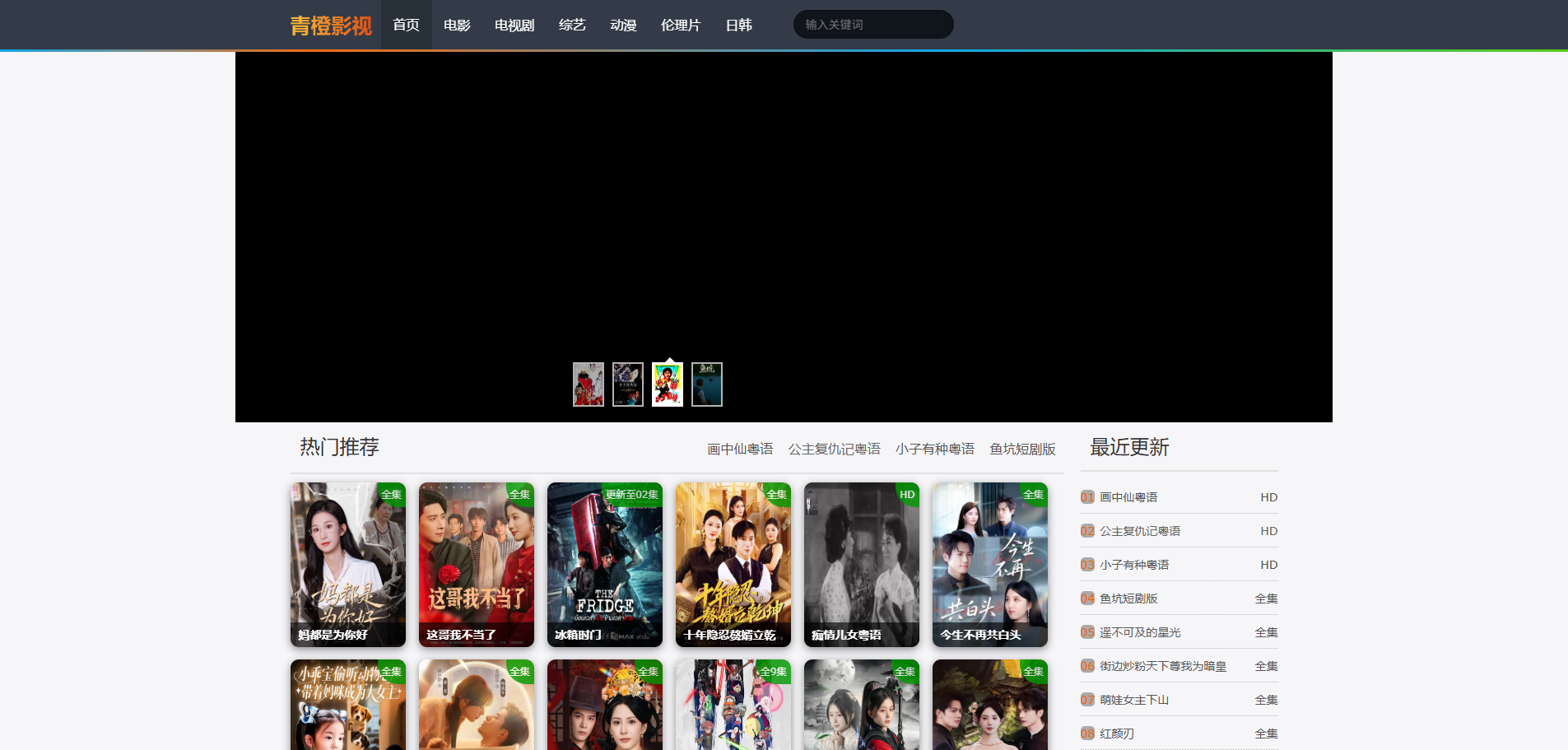Open 红颜刃 ranked 08 in 最近更新
Screen dimensions: 1568x750
point(1117,734)
